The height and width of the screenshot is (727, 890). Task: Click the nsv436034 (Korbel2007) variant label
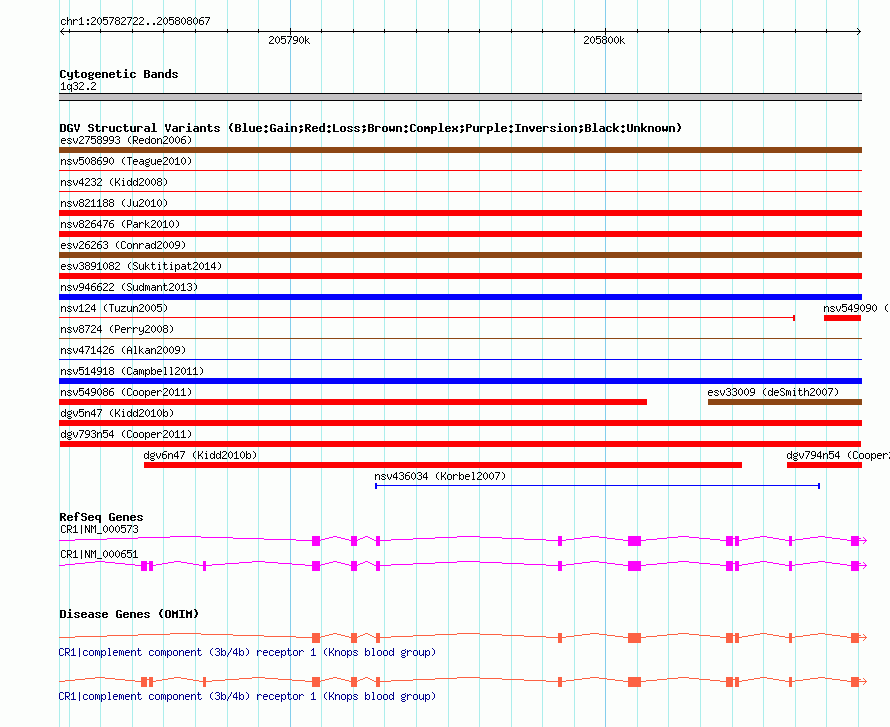click(440, 476)
